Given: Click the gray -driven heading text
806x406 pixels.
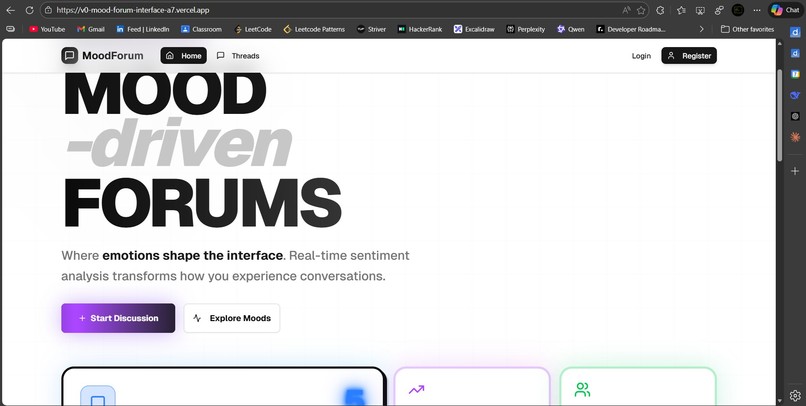Looking at the screenshot, I should [179, 143].
